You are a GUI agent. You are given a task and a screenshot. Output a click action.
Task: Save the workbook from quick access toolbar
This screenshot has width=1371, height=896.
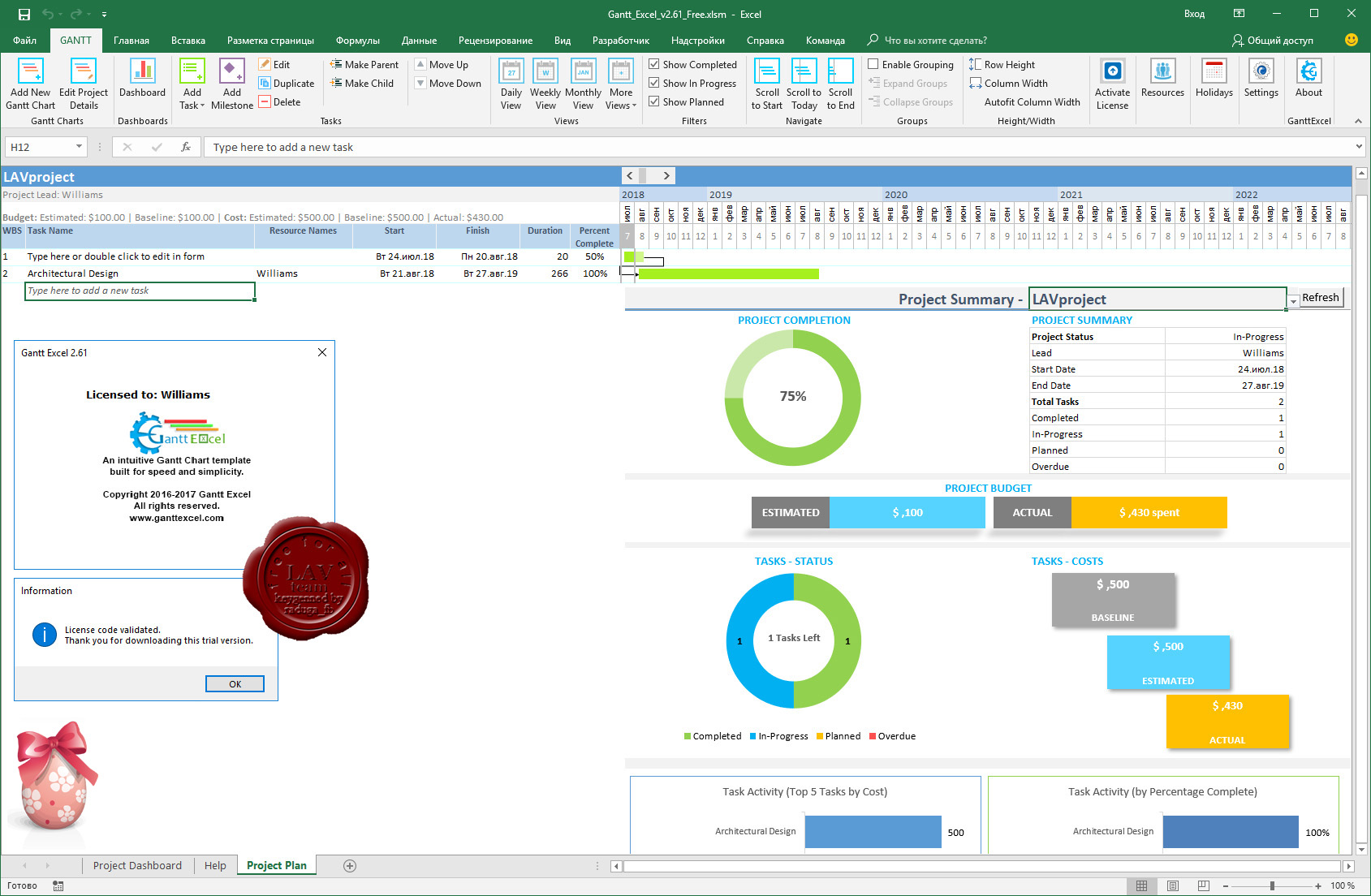(24, 15)
